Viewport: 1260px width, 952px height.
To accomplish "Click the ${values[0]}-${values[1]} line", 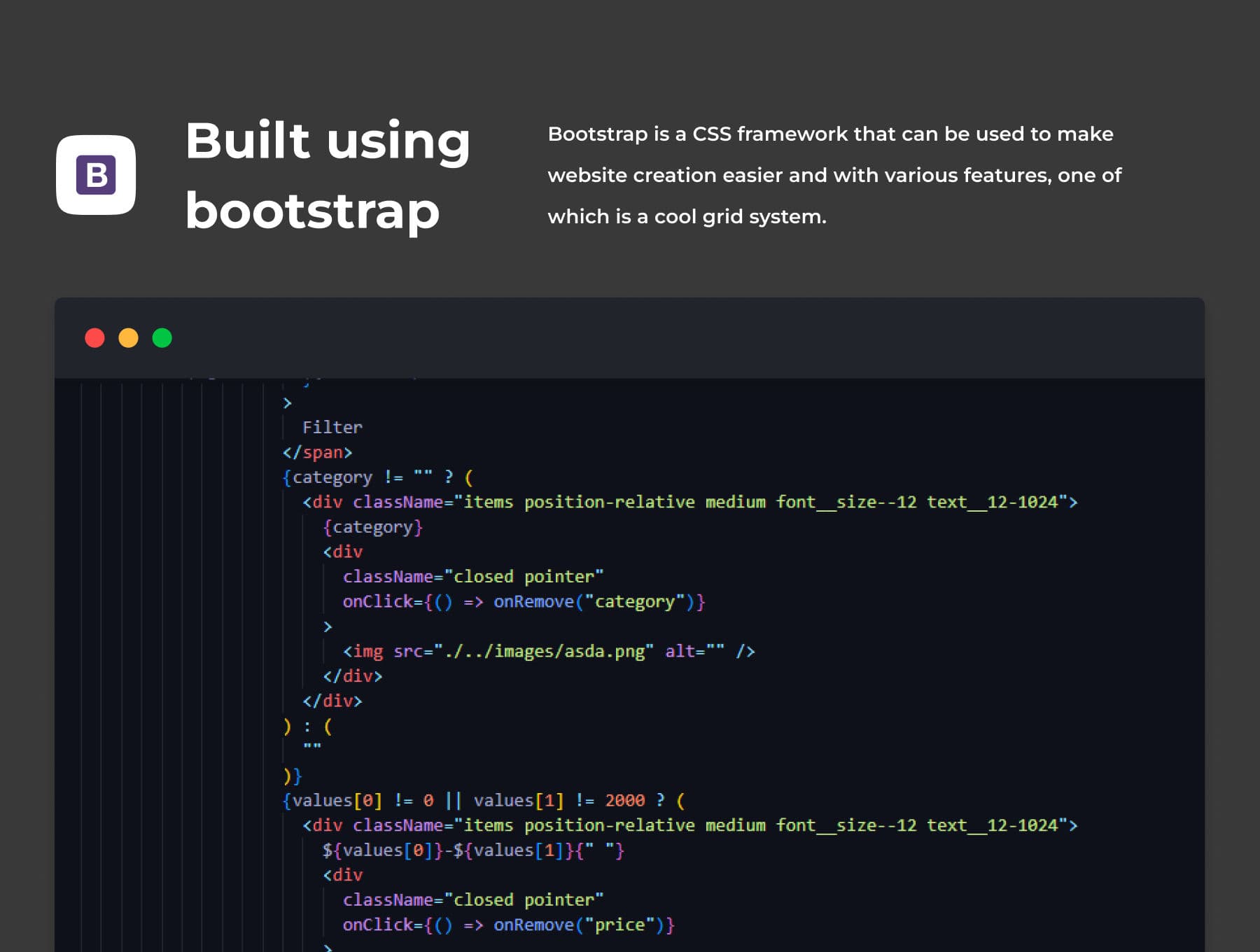I will [x=473, y=850].
